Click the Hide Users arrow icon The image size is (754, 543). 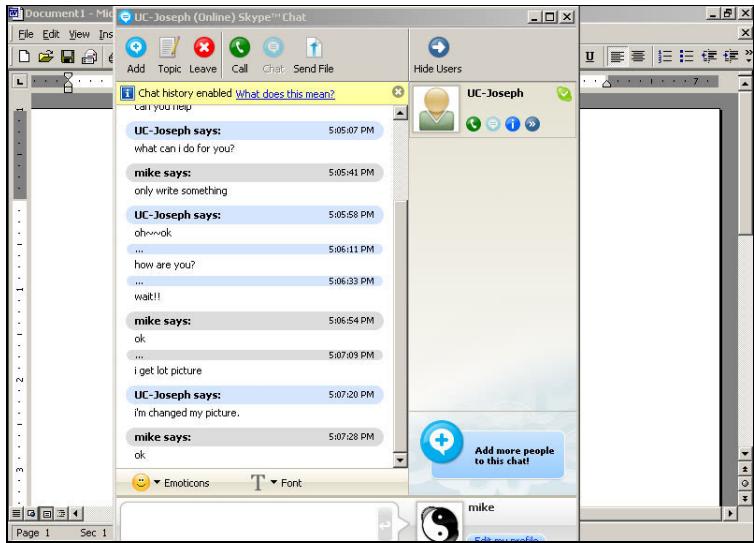coord(438,48)
